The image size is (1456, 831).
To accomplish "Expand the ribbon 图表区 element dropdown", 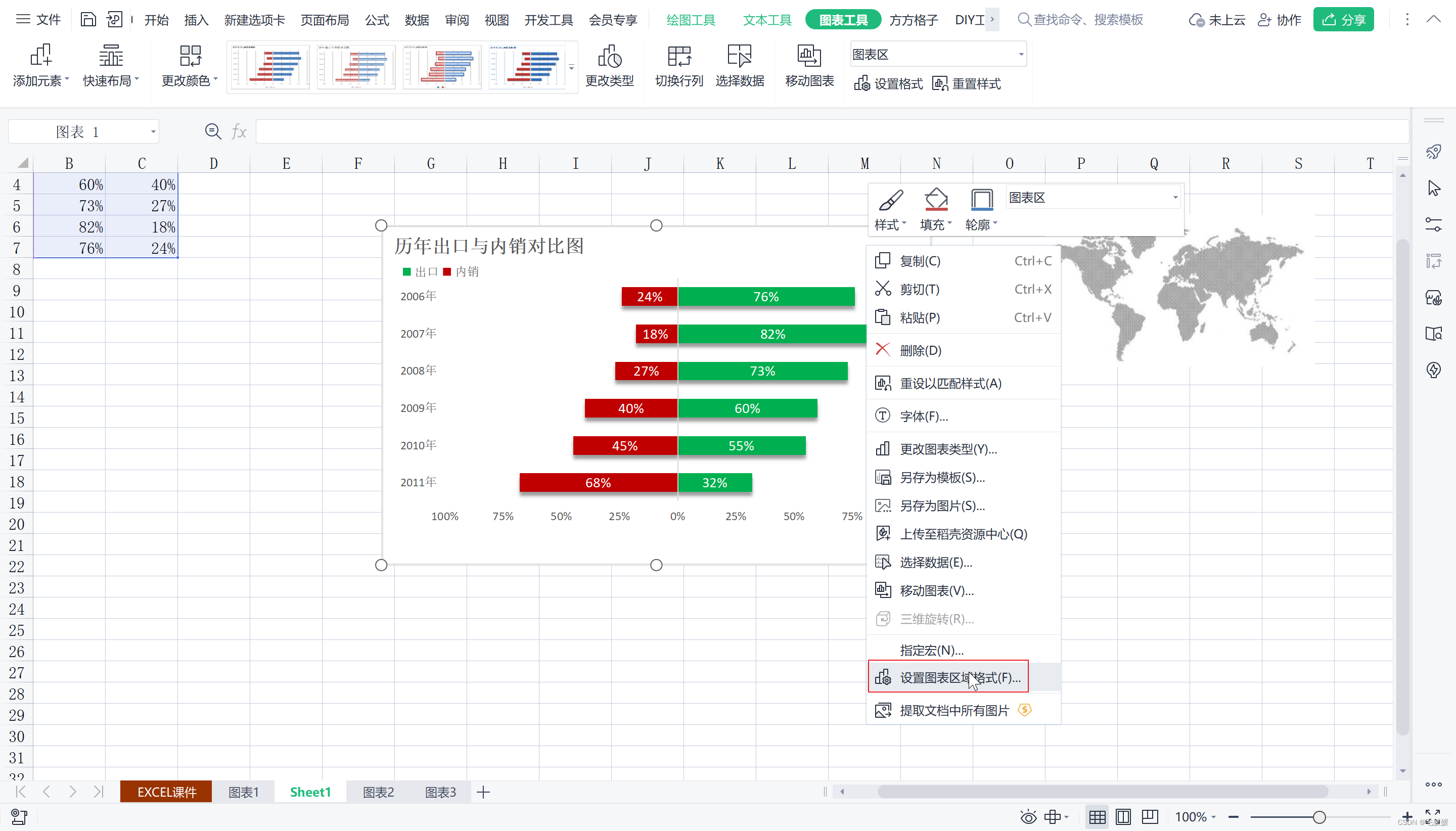I will pyautogui.click(x=1021, y=55).
